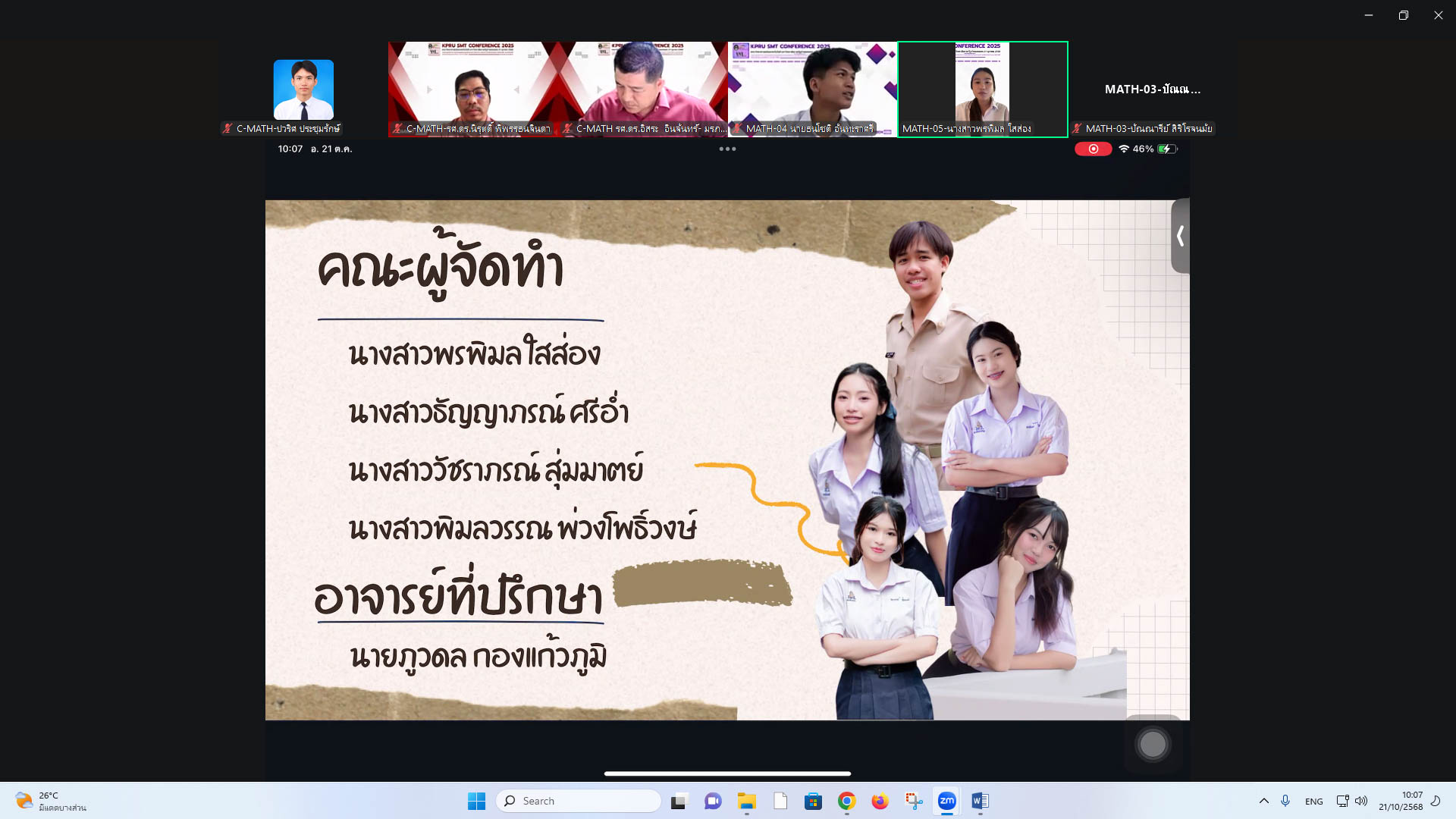Open File Explorer from the taskbar
This screenshot has height=819, width=1456.
point(747,801)
